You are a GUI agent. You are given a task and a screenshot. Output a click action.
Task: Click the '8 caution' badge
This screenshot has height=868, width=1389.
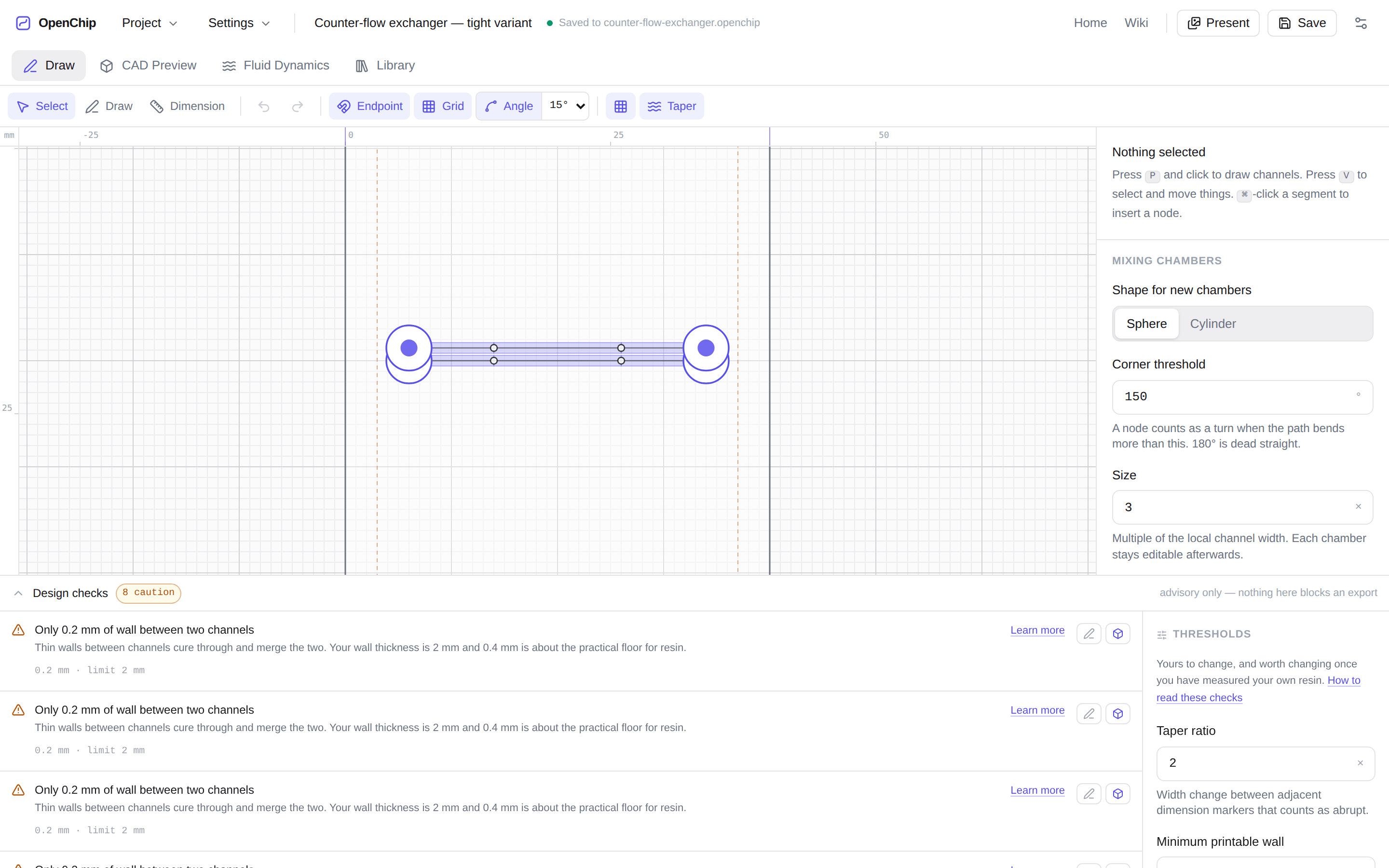click(x=148, y=593)
